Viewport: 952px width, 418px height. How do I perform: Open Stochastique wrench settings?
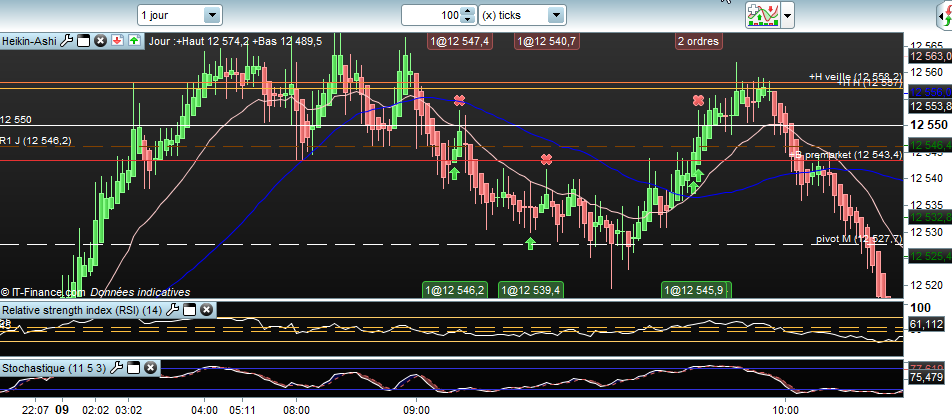coord(117,368)
